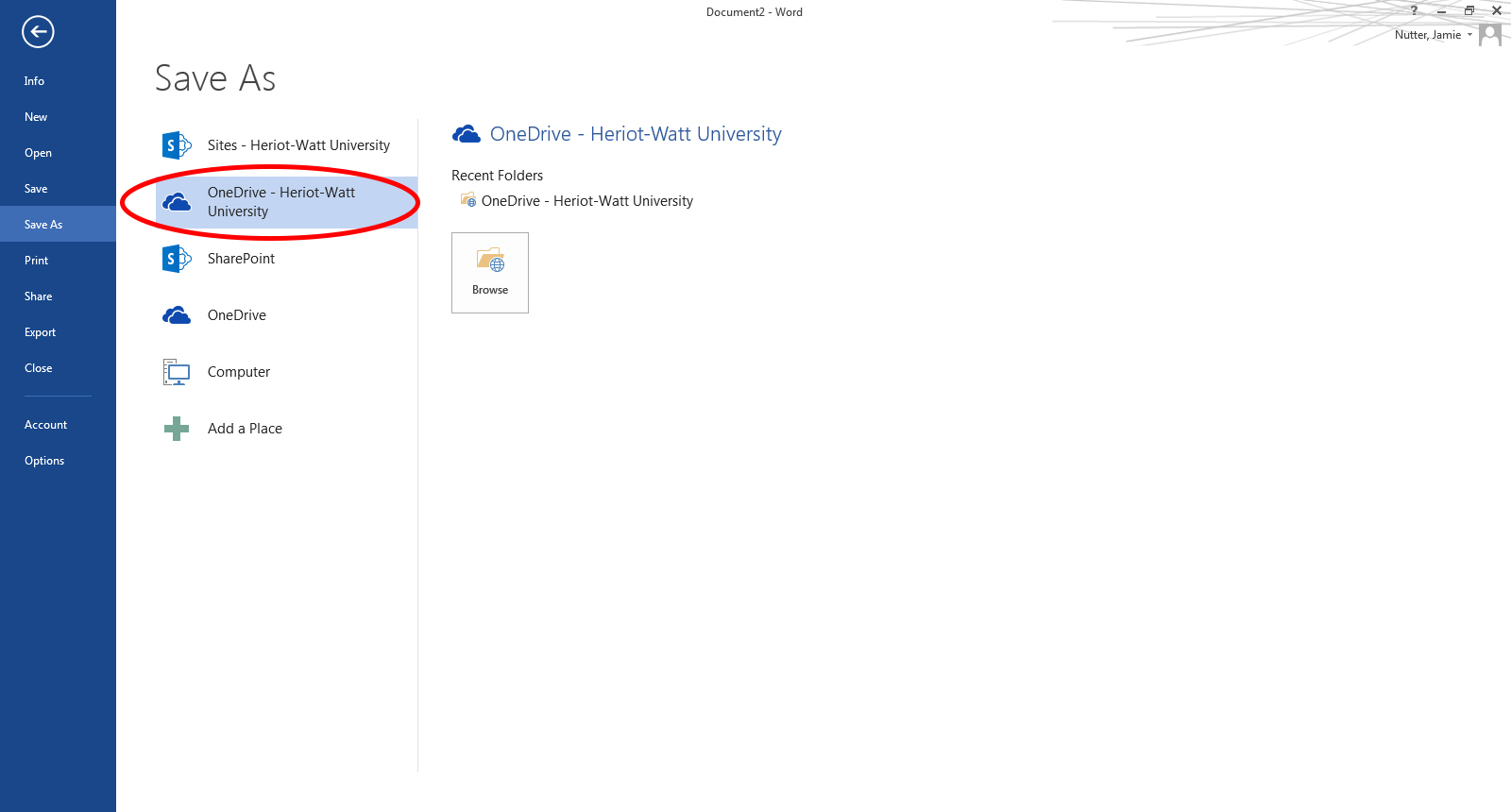
Task: Click the back arrow to exit backstage
Action: [38, 32]
